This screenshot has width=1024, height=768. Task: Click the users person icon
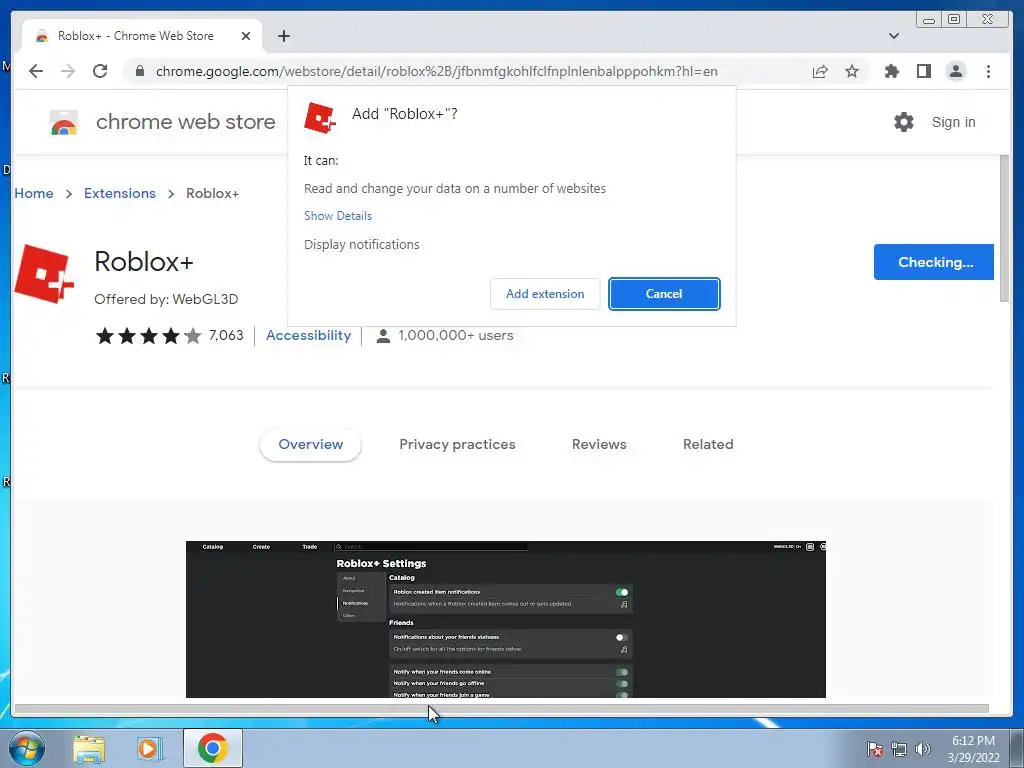(x=383, y=336)
